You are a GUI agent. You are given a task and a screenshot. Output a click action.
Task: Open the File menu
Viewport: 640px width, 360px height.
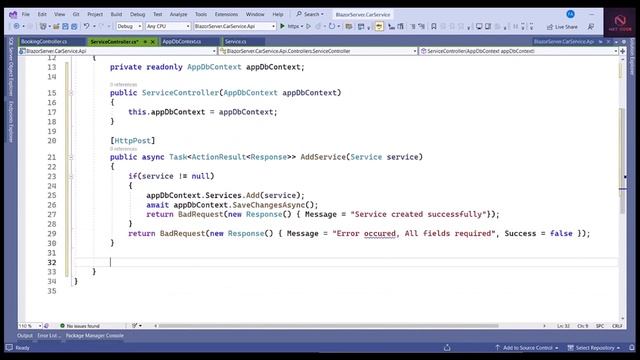click(26, 14)
